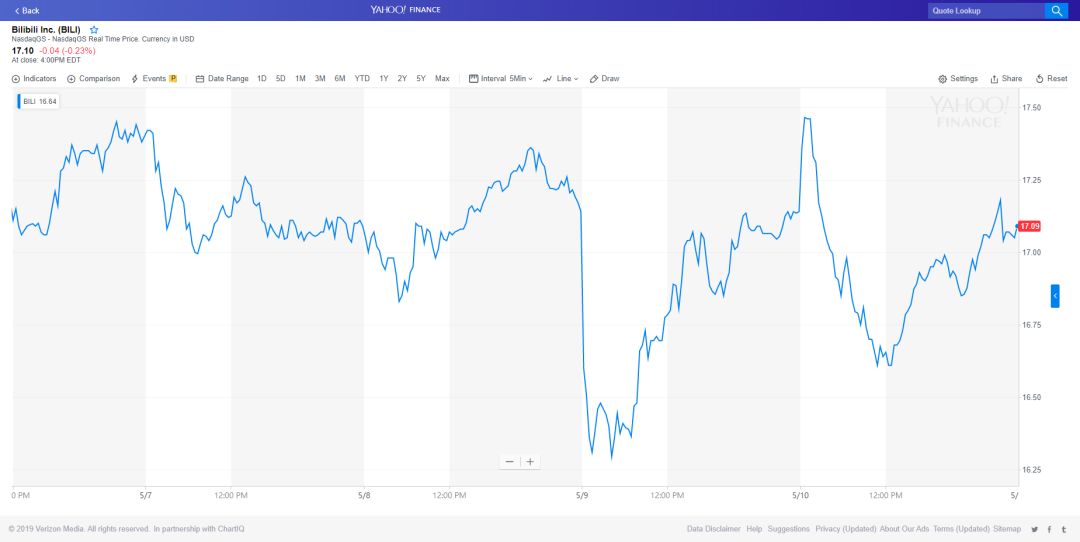Open Yahoo Finance Twitter page
This screenshot has width=1080, height=542.
1034,529
